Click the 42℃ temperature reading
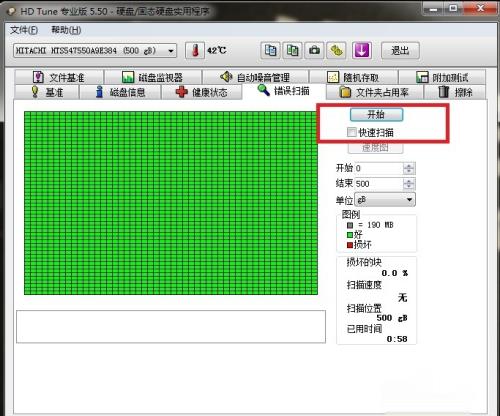 [217, 51]
